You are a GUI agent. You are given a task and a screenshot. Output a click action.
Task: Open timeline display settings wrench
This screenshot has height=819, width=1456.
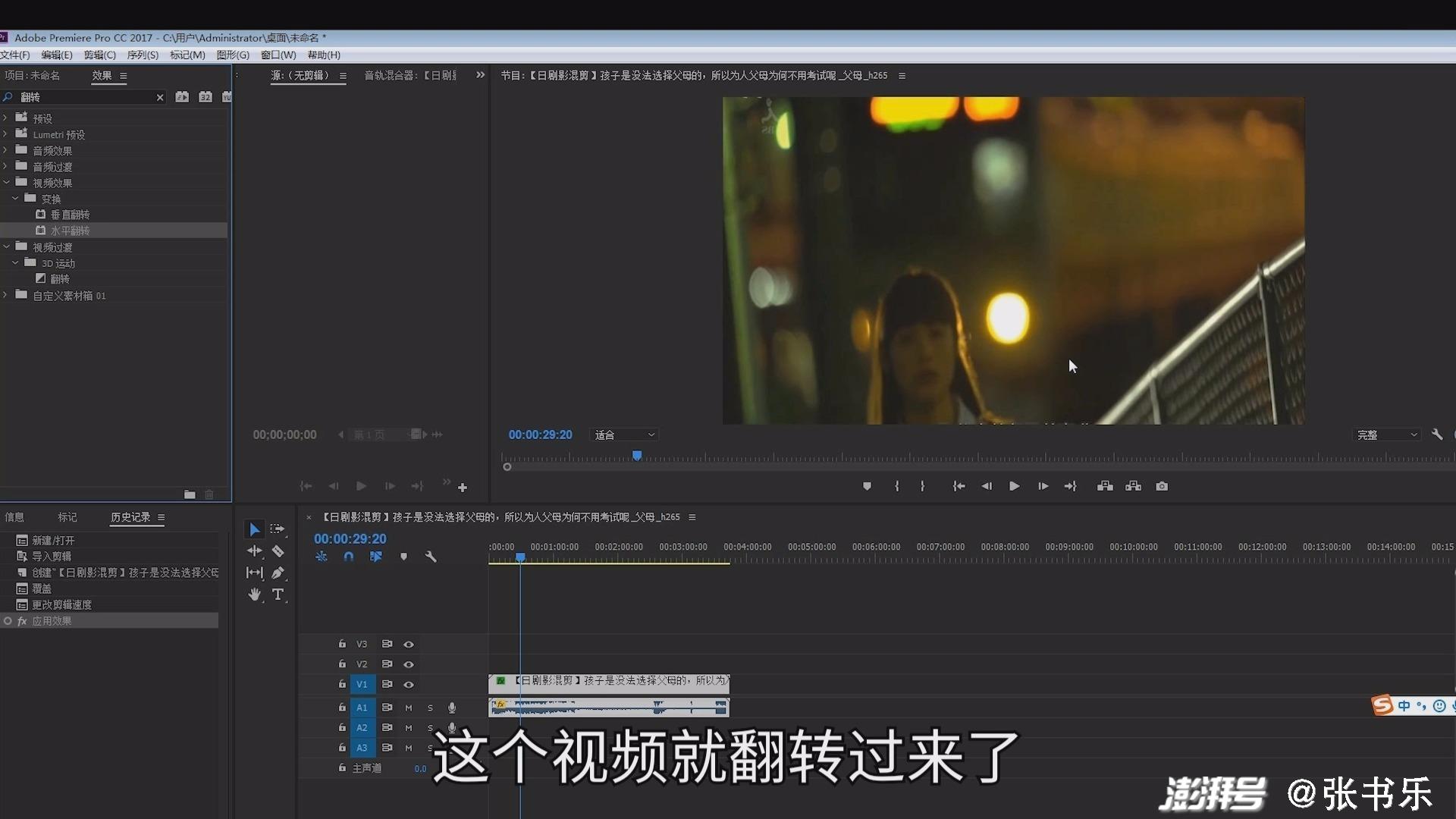[431, 557]
